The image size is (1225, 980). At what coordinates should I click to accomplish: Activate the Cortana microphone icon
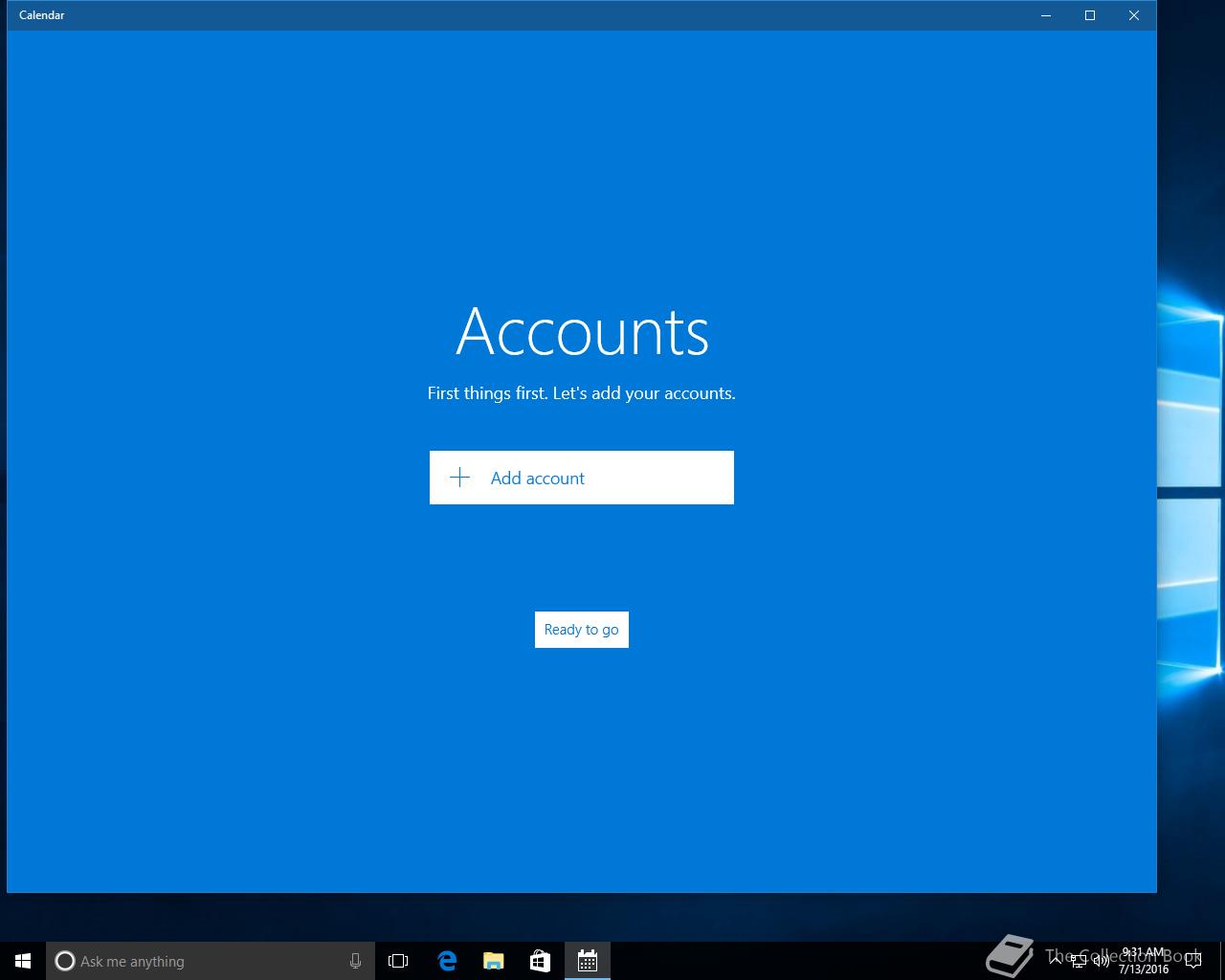[355, 961]
